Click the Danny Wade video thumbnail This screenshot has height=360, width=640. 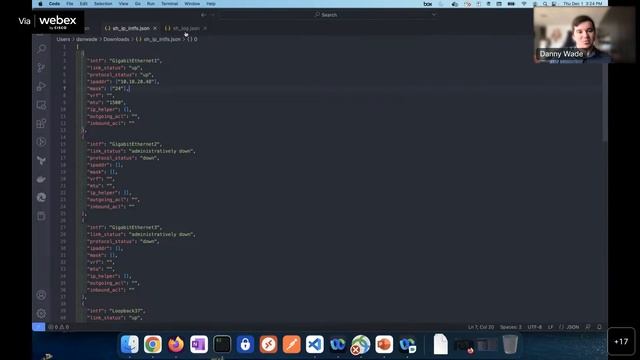[584, 35]
